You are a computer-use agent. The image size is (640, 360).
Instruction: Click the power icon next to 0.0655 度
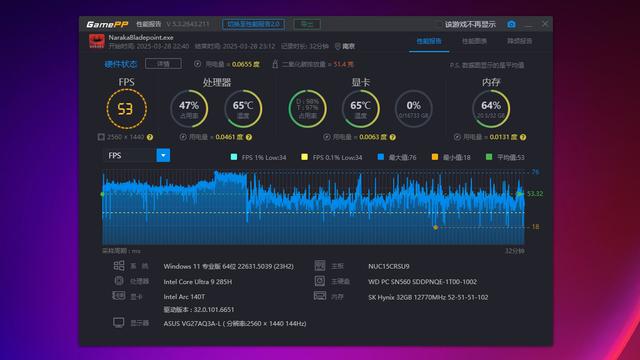pos(198,64)
